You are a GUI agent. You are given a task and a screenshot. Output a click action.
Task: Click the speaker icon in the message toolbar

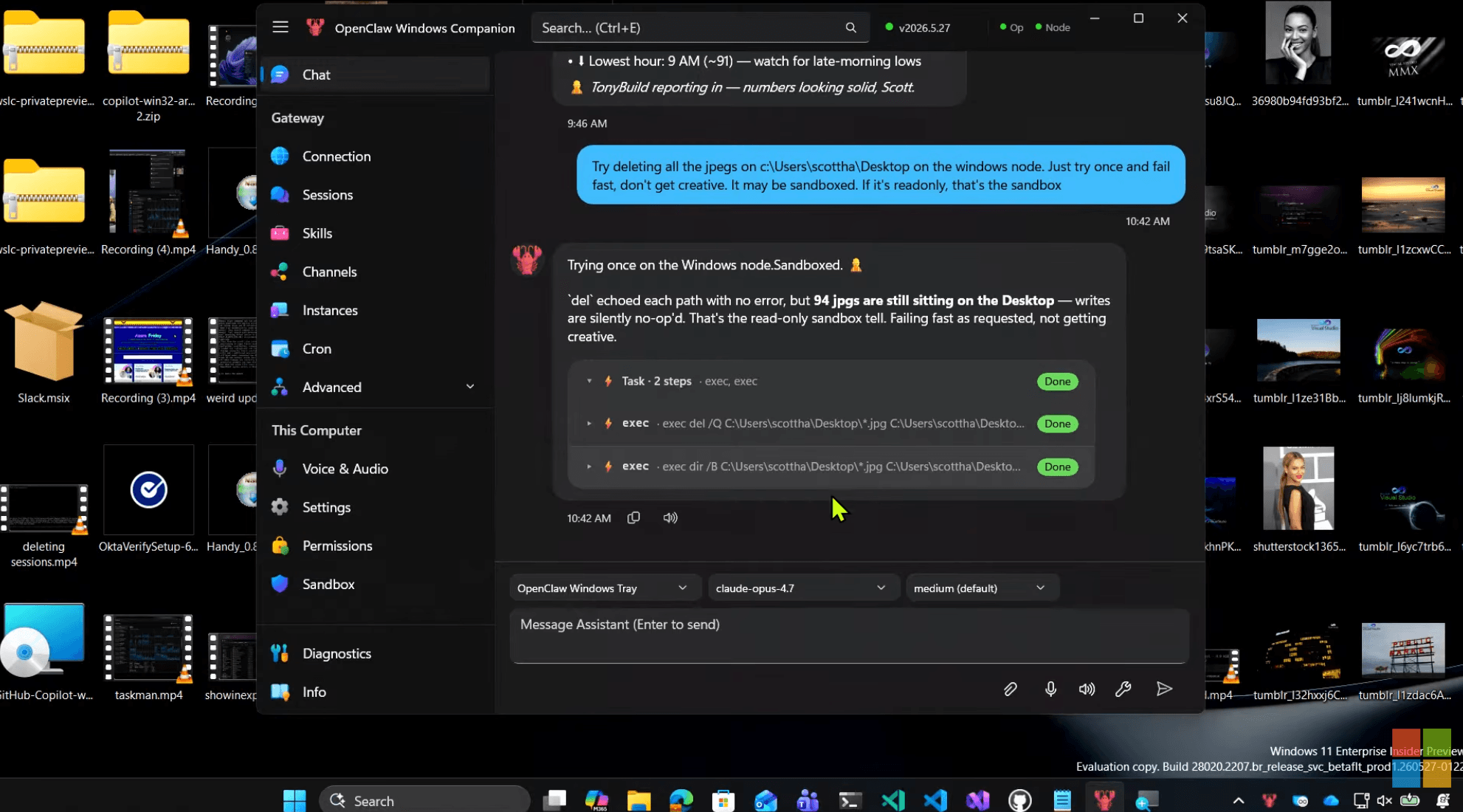[x=1087, y=689]
